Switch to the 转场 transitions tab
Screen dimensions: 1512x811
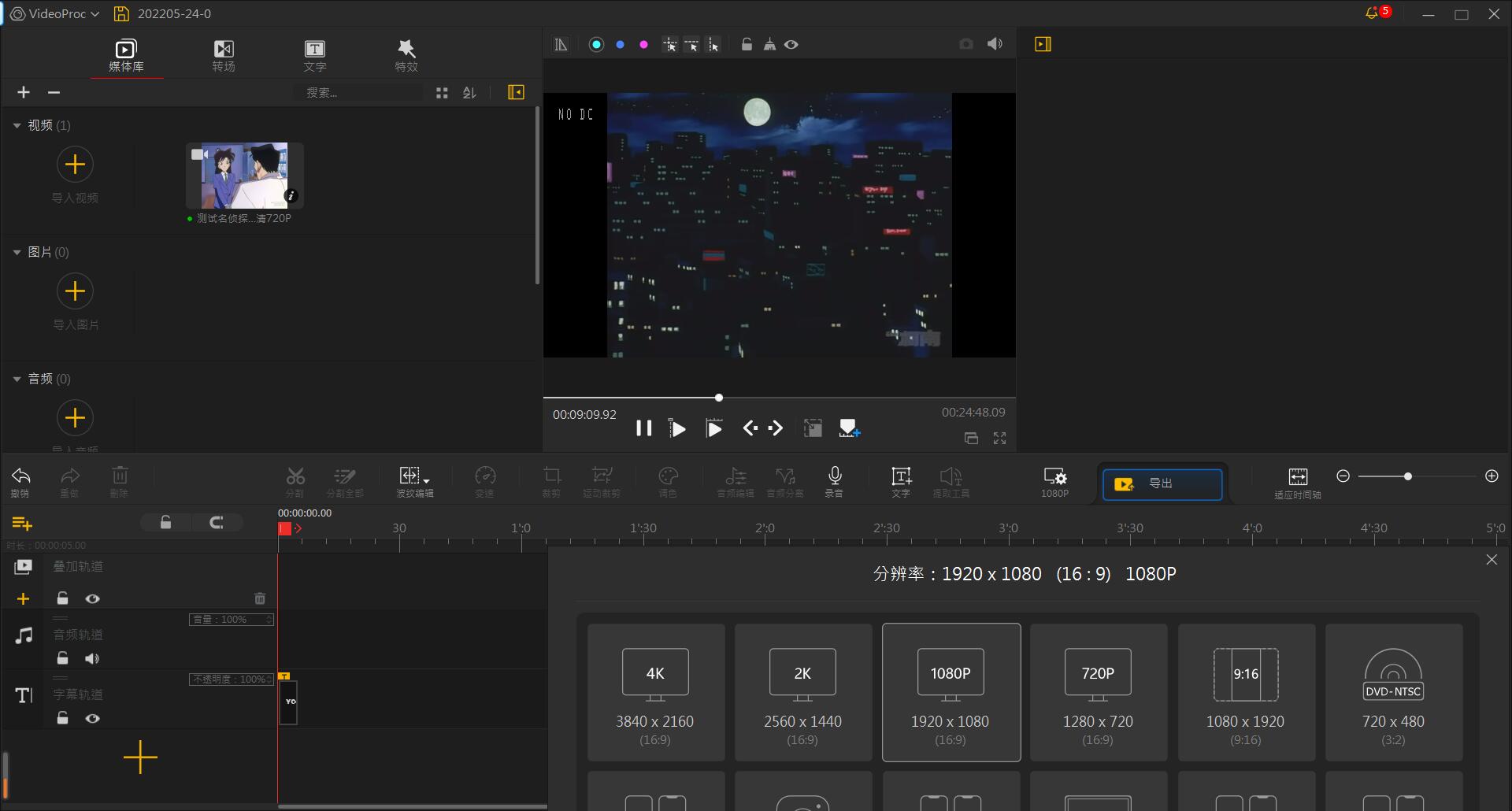pyautogui.click(x=224, y=55)
